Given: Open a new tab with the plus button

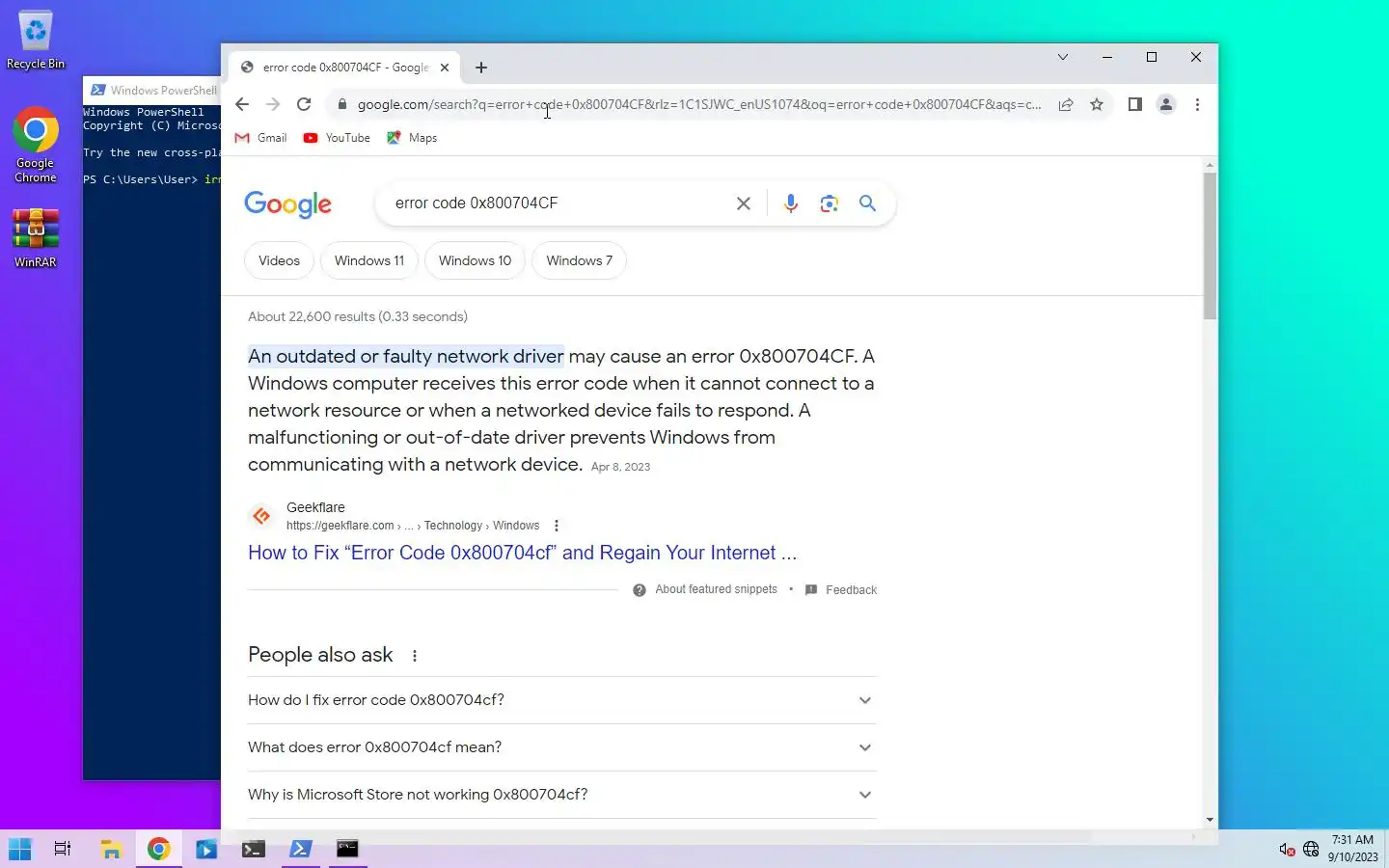Looking at the screenshot, I should [481, 68].
